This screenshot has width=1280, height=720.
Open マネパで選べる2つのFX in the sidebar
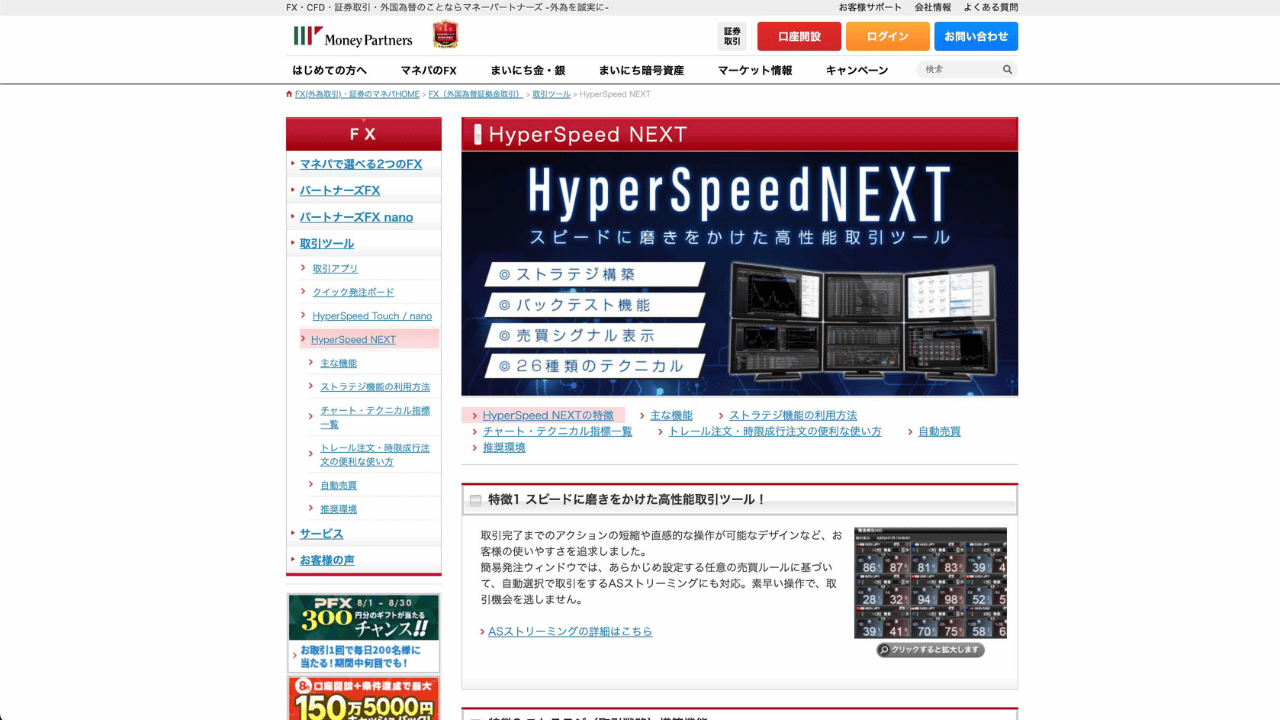click(x=361, y=164)
